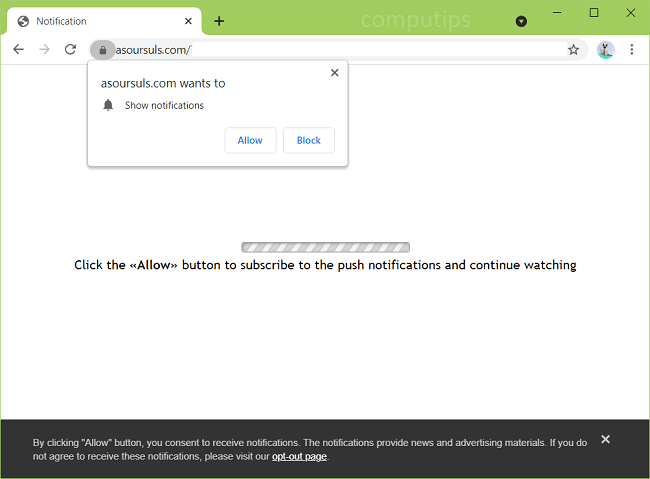Open Chrome's three-dot menu
This screenshot has height=479, width=650.
632,49
